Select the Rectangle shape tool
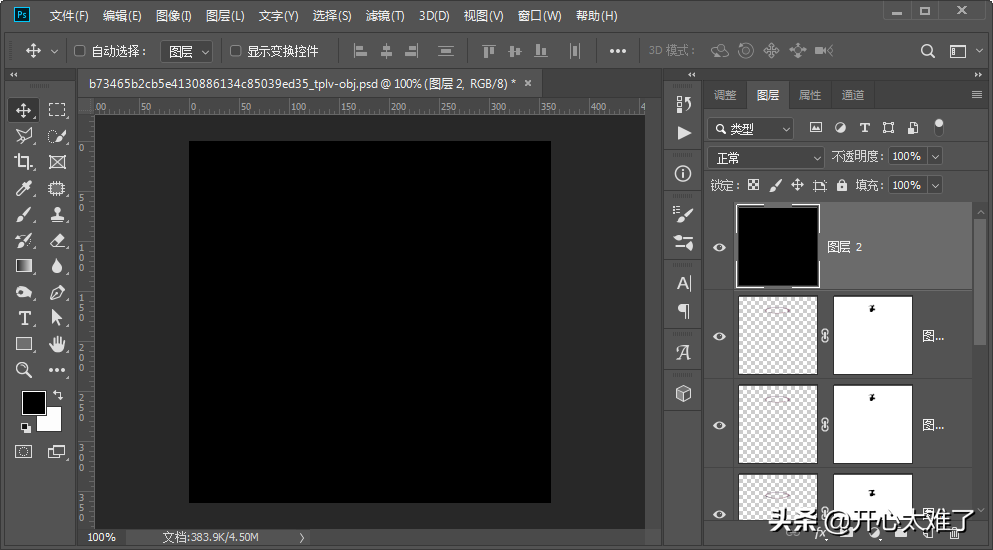This screenshot has width=993, height=550. coord(23,344)
